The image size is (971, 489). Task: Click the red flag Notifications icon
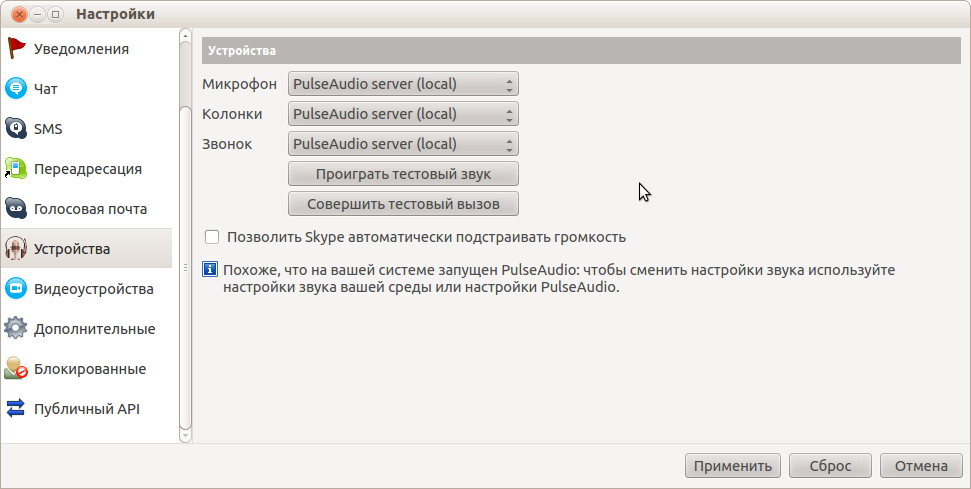16,48
